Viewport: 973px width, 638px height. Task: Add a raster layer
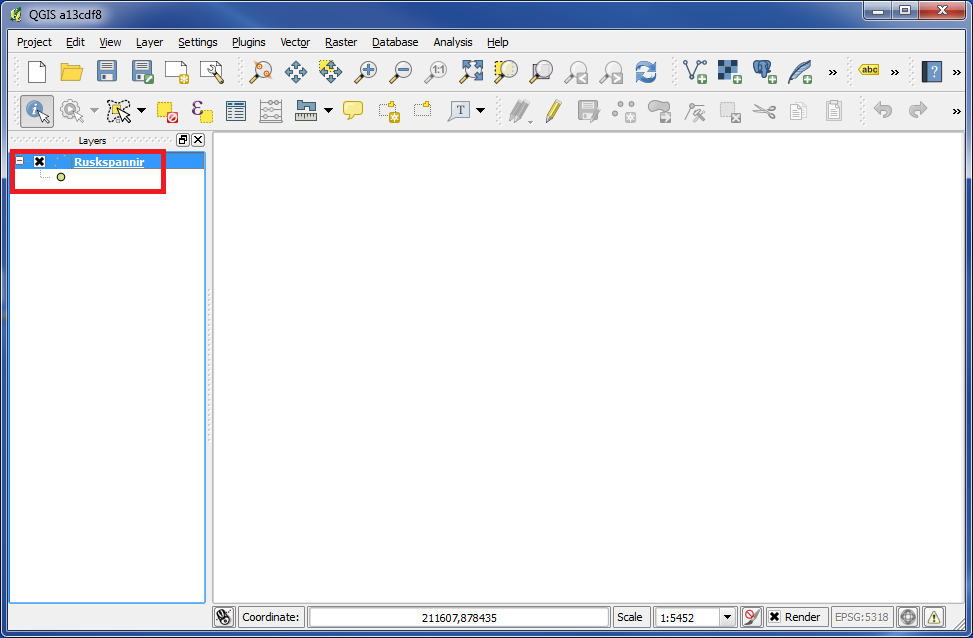(730, 72)
